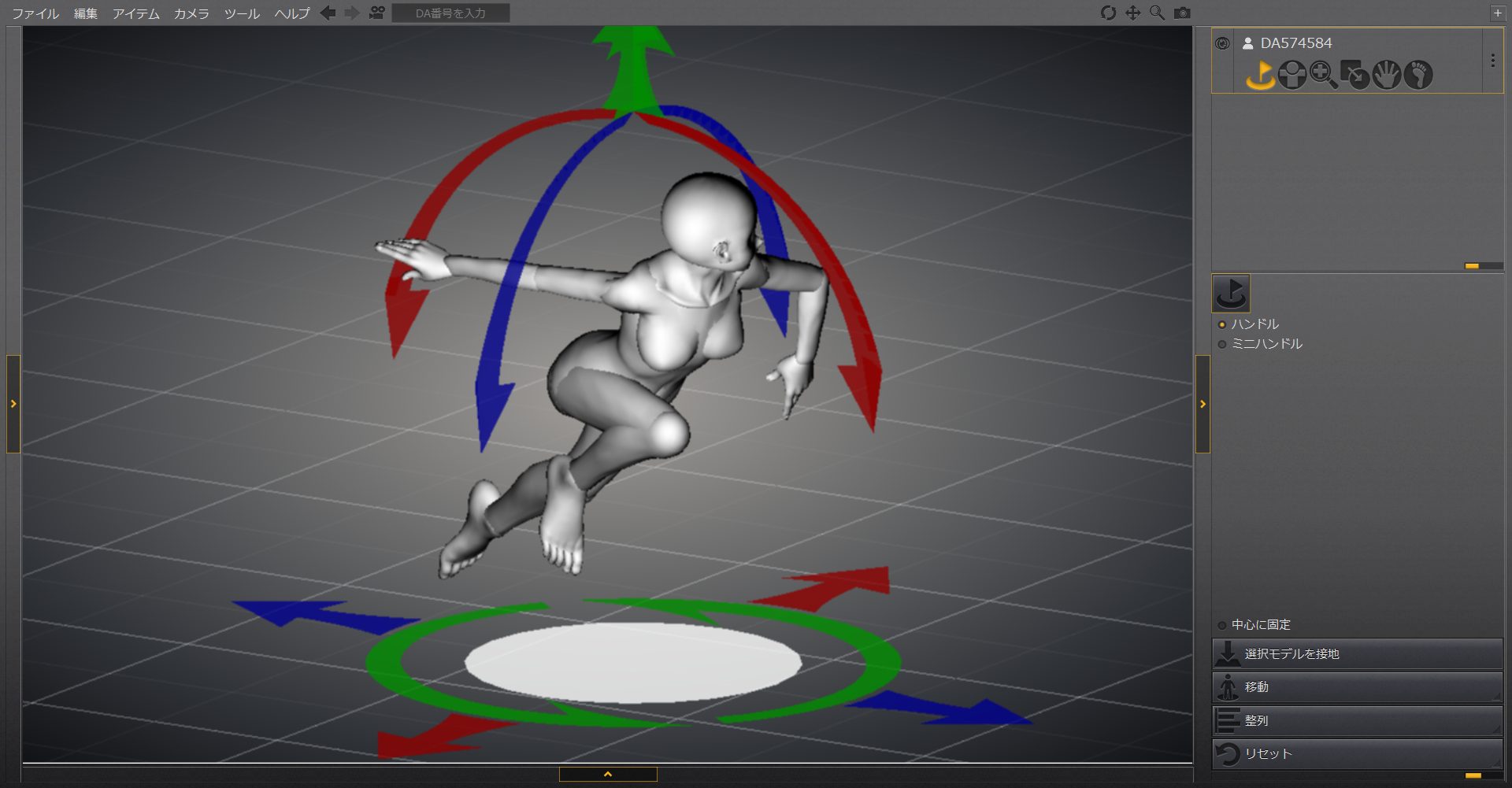
Task: Open the body morphing tag icon
Action: 1291,75
